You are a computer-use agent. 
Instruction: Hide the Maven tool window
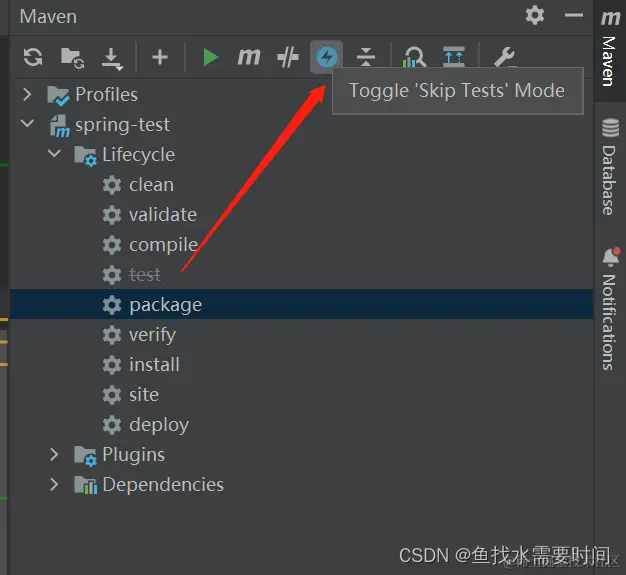pos(574,16)
